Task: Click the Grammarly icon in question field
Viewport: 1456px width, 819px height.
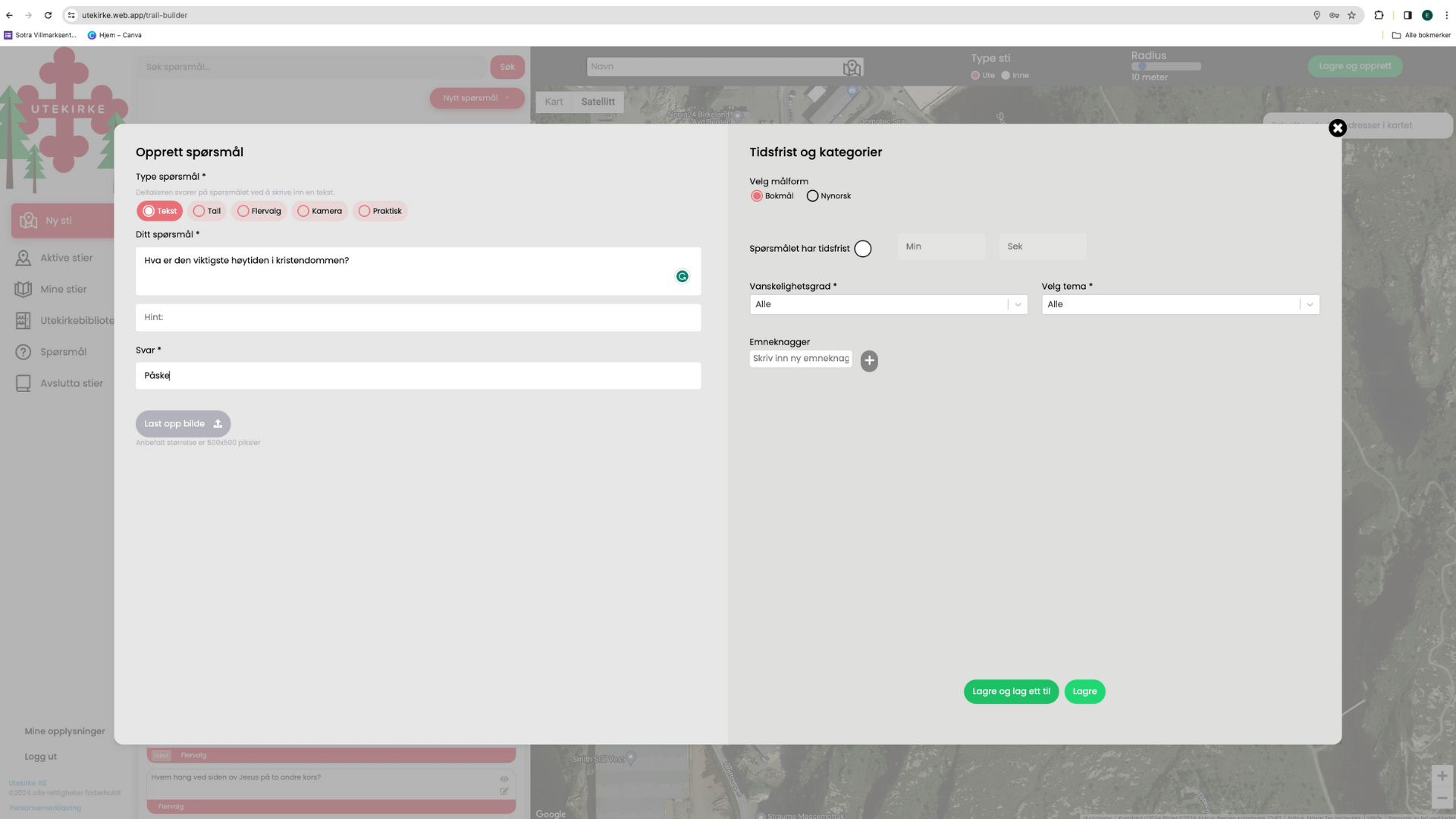Action: click(x=682, y=277)
